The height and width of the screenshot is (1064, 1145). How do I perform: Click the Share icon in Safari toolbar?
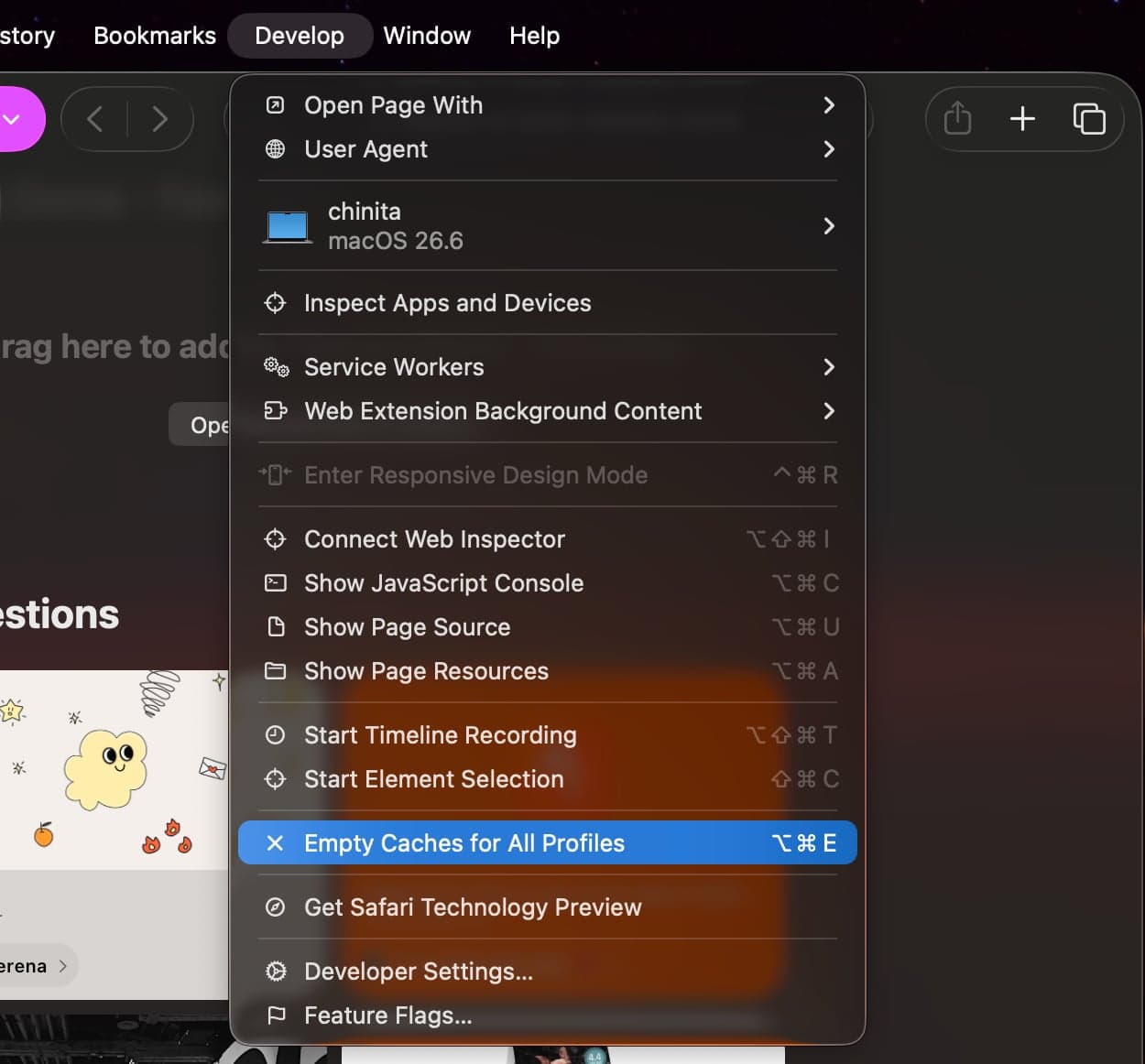pos(957,118)
